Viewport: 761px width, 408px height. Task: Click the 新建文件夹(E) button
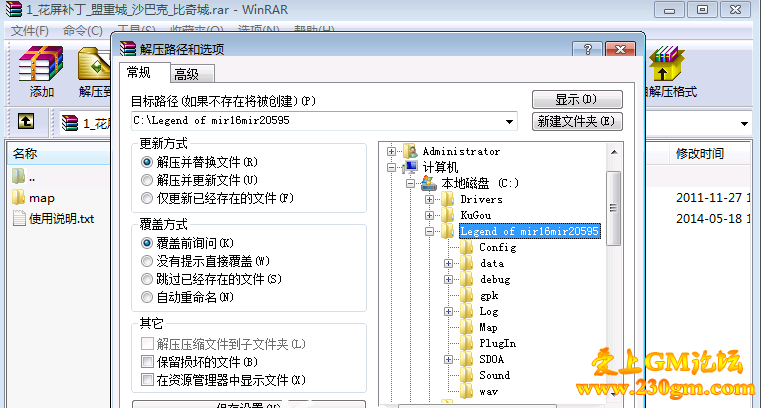tap(577, 121)
